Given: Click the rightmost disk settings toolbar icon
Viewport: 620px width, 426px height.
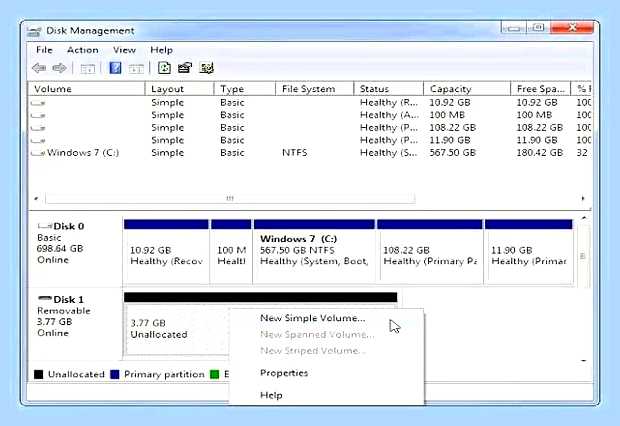Looking at the screenshot, I should pos(206,68).
